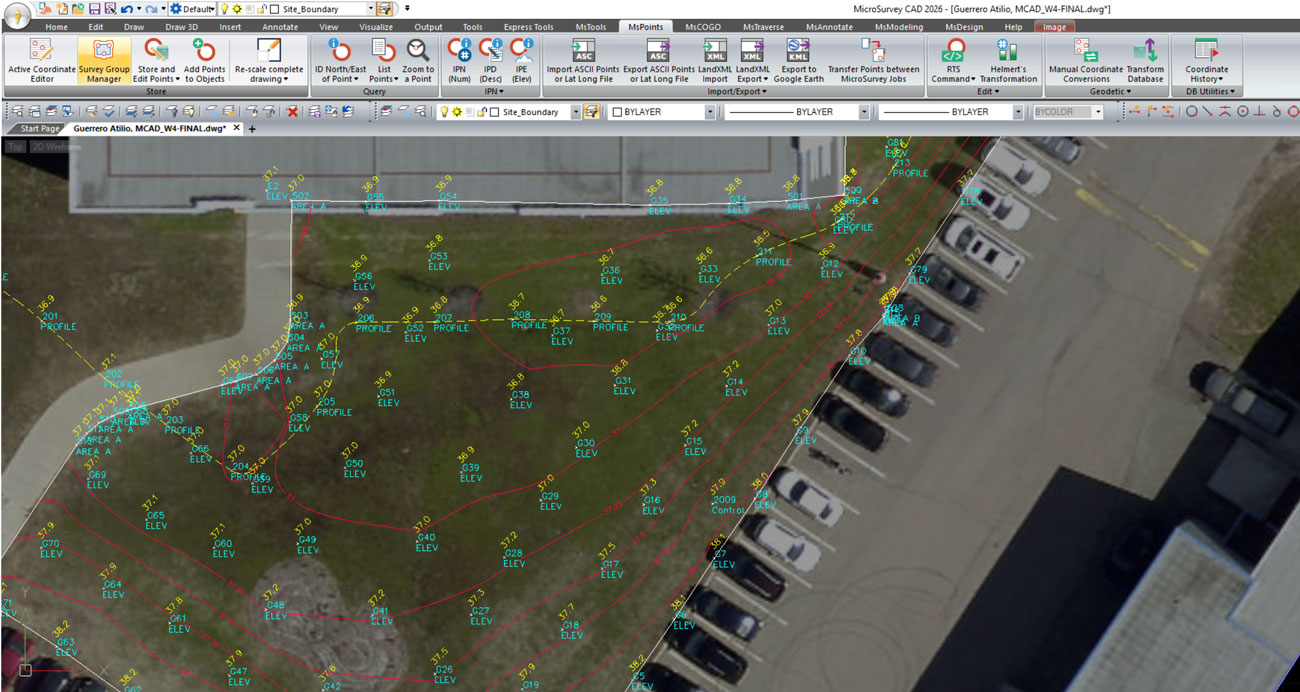
Task: Click the Undo arrow icon
Action: click(x=127, y=8)
